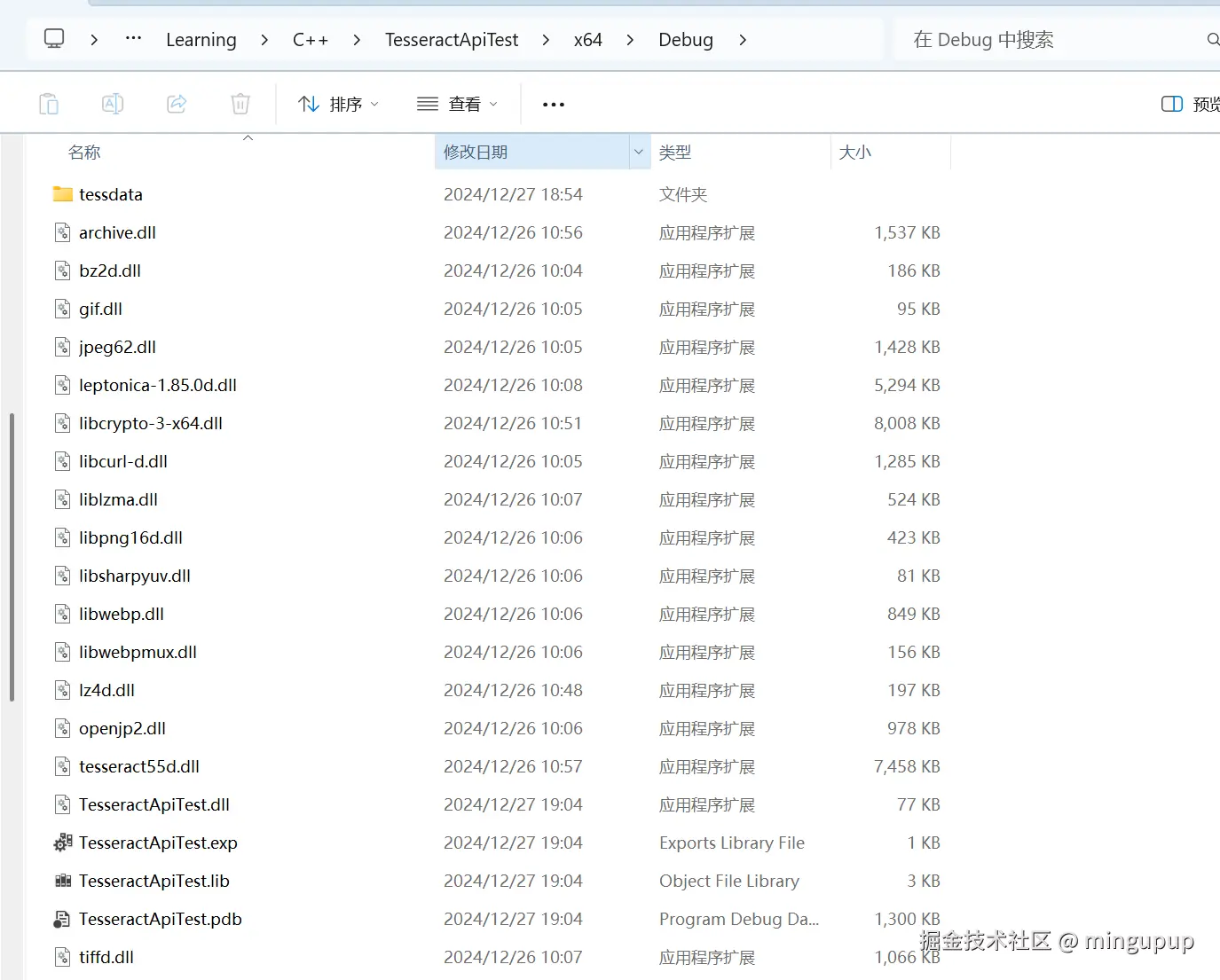
Task: Click the archive.dll file icon
Action: click(62, 232)
